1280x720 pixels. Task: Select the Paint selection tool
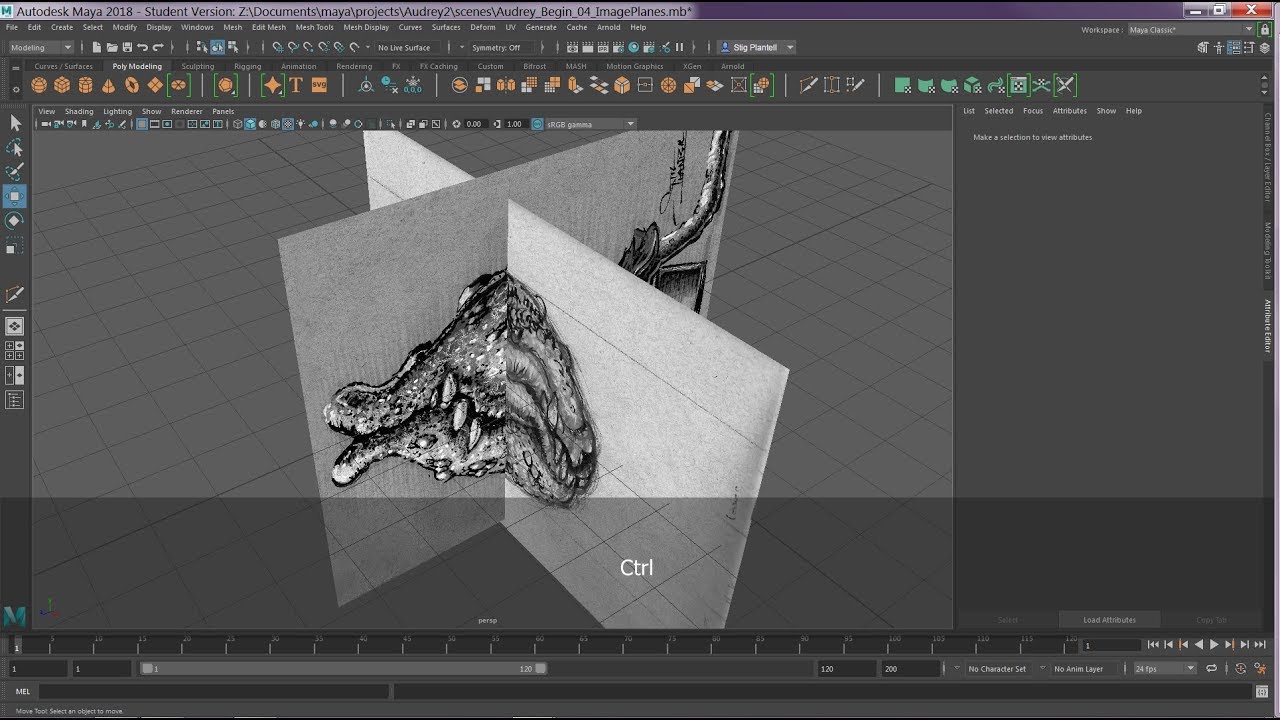pyautogui.click(x=15, y=171)
